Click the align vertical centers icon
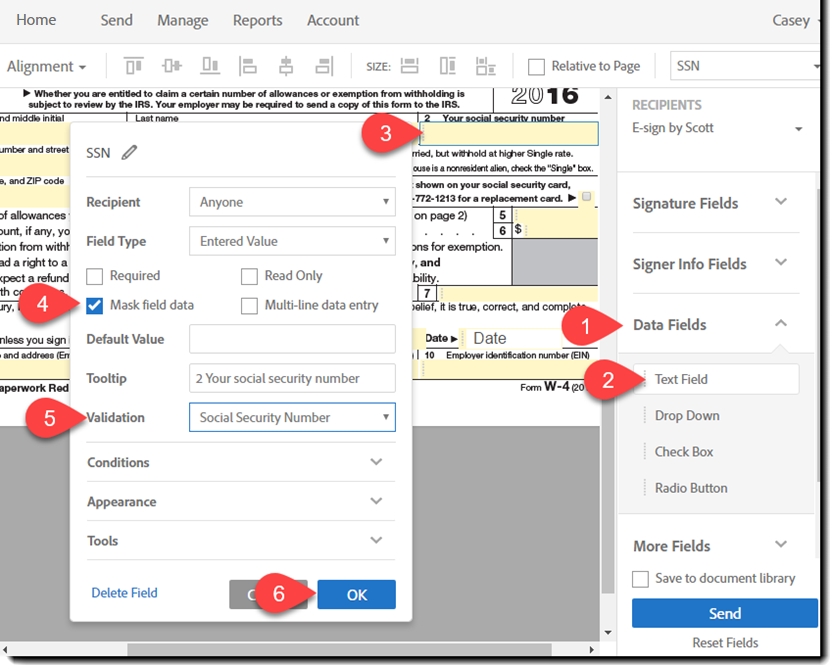This screenshot has height=665, width=830. coord(172,66)
